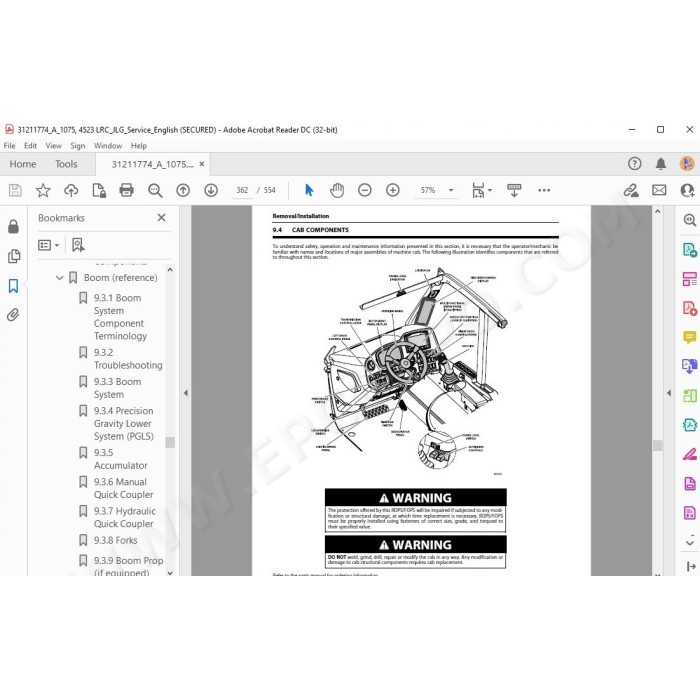The height and width of the screenshot is (700, 700).
Task: Toggle the Bookmarks panel in the sidebar
Action: click(13, 286)
